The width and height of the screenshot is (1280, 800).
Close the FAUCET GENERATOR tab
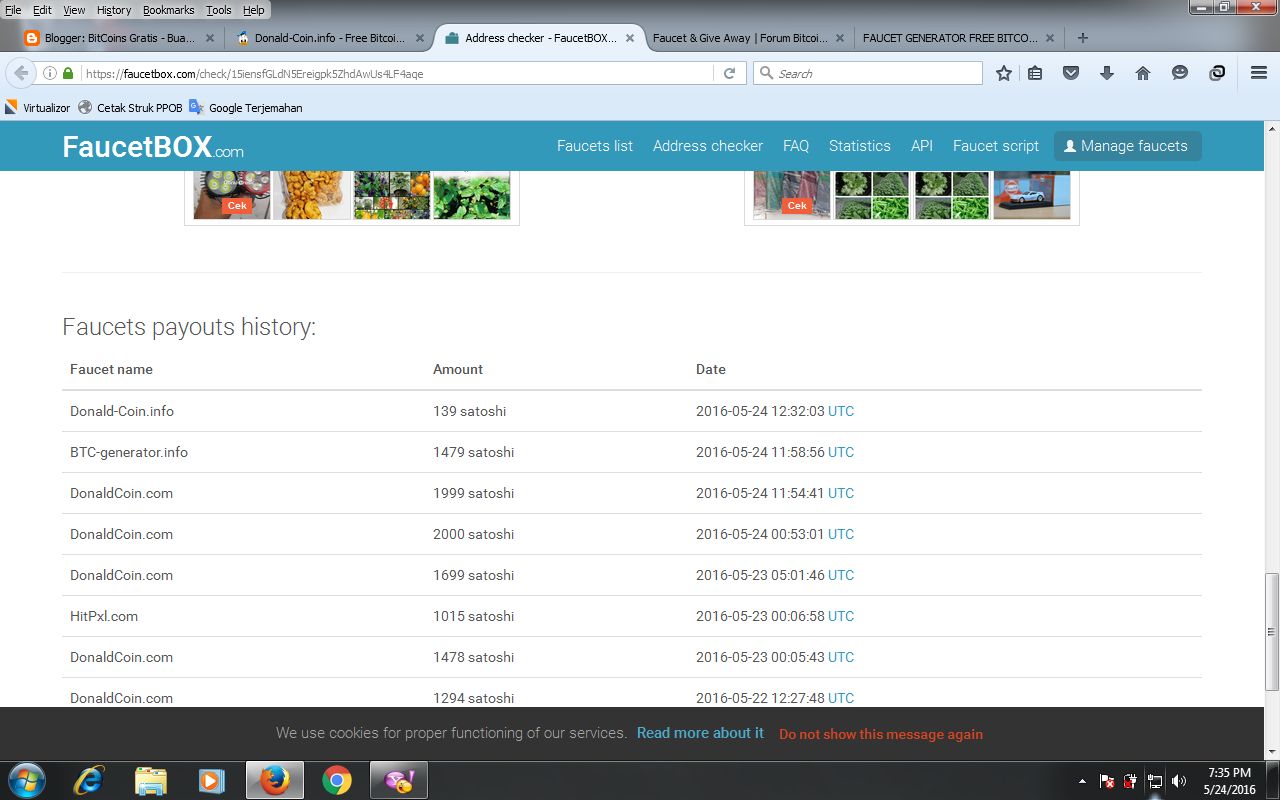(1050, 38)
